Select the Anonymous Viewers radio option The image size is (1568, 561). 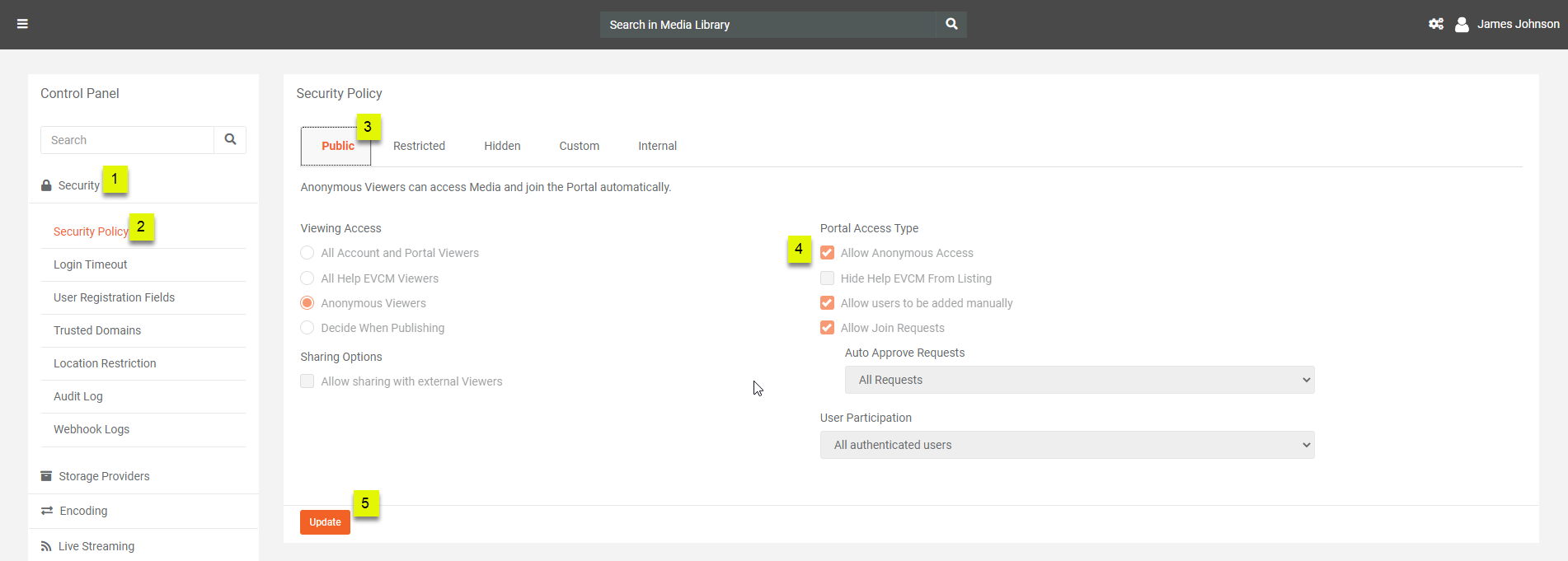click(307, 303)
